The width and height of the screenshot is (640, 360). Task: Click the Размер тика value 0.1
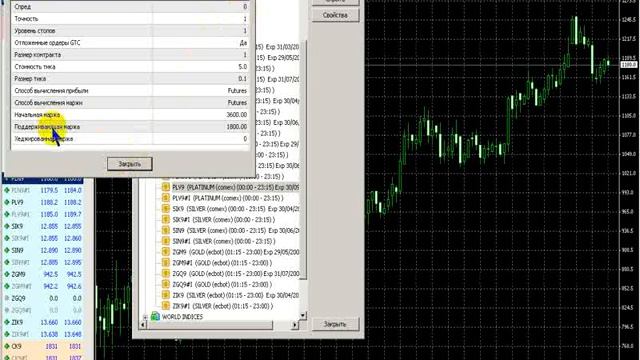tap(242, 79)
